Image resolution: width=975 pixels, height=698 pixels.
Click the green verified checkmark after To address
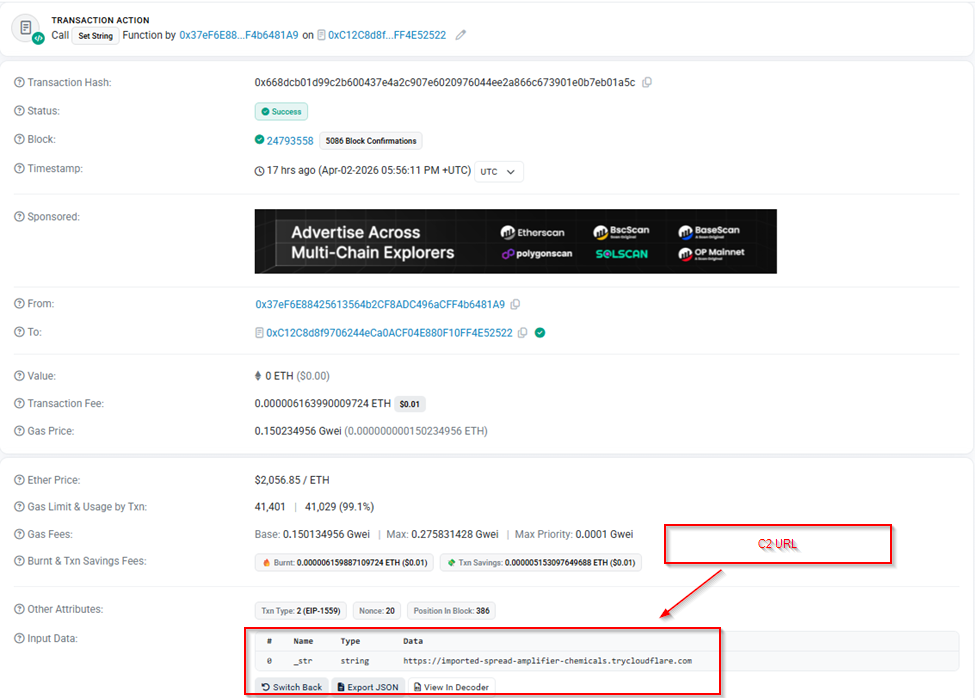tap(540, 333)
